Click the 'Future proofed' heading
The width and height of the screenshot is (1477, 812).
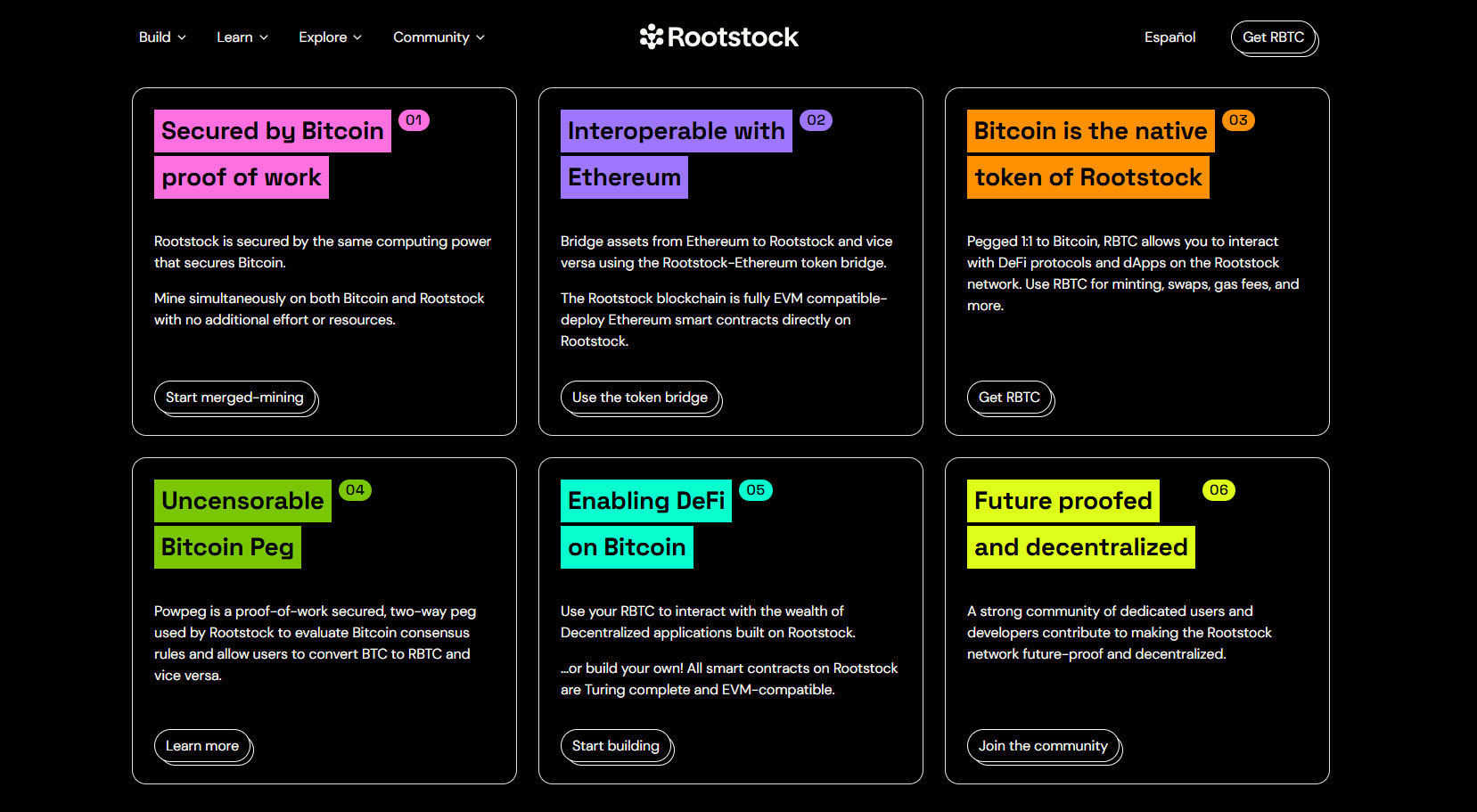(1063, 501)
